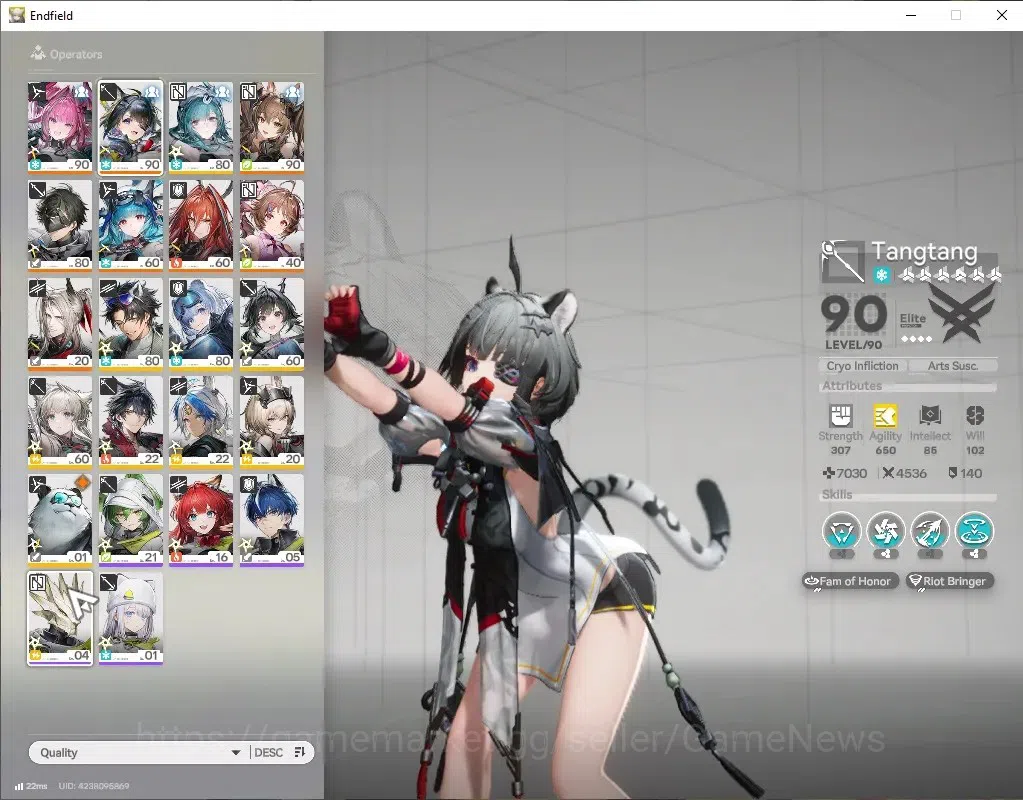Select the highlighted black-haired level 90 operator card
Image resolution: width=1023 pixels, height=800 pixels.
[130, 127]
